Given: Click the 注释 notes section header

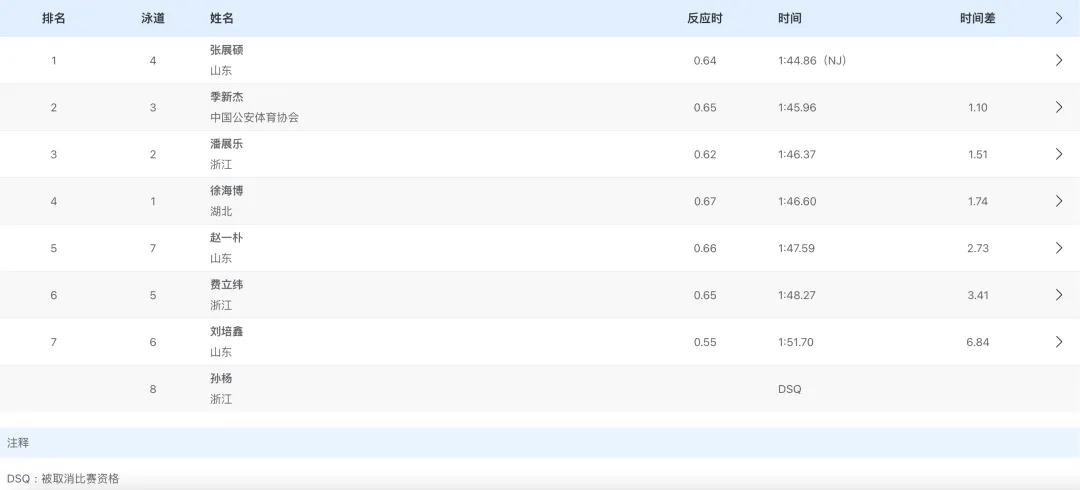Looking at the screenshot, I should pos(18,442).
